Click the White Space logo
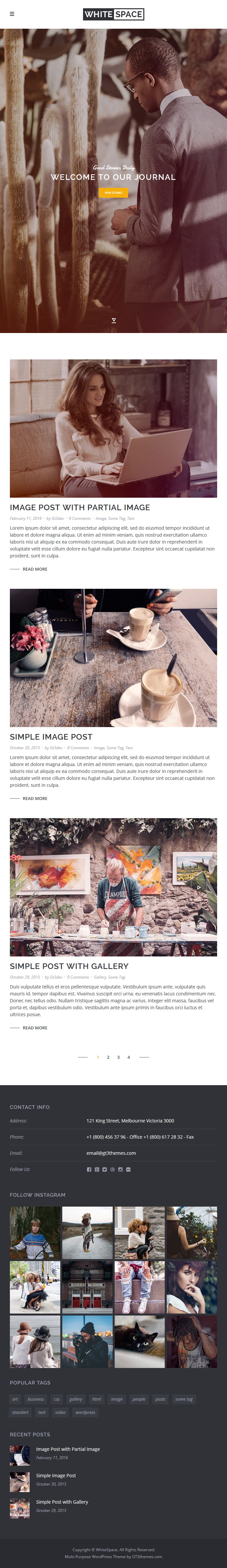This screenshot has height=1568, width=227. pos(113,14)
